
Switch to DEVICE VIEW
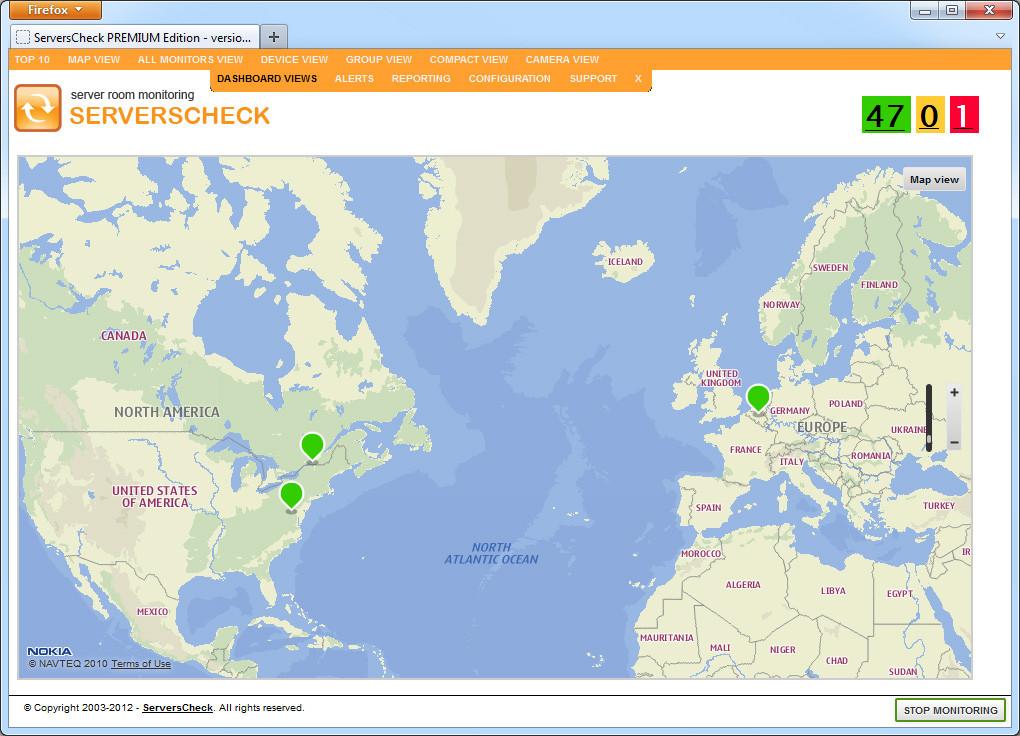(x=294, y=59)
